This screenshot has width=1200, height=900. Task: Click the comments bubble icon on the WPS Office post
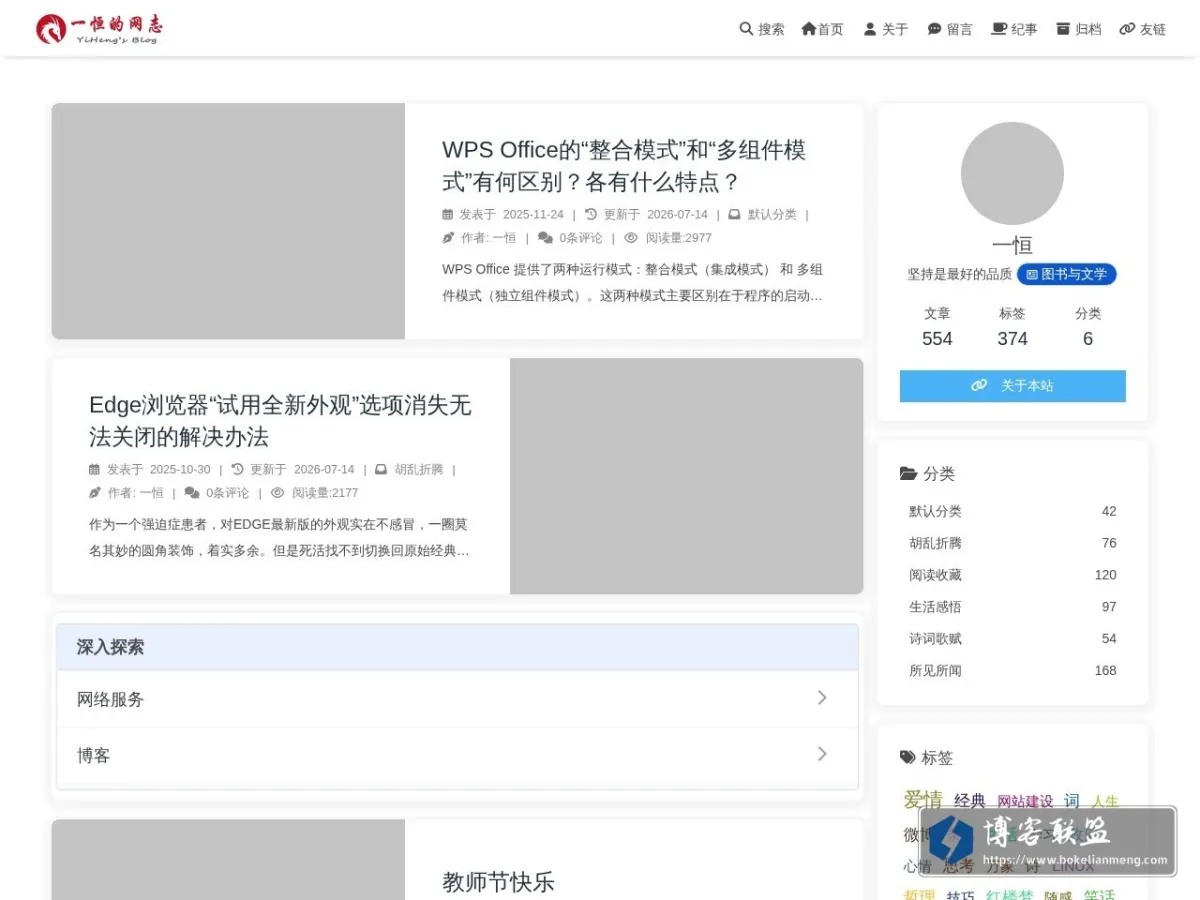(545, 238)
